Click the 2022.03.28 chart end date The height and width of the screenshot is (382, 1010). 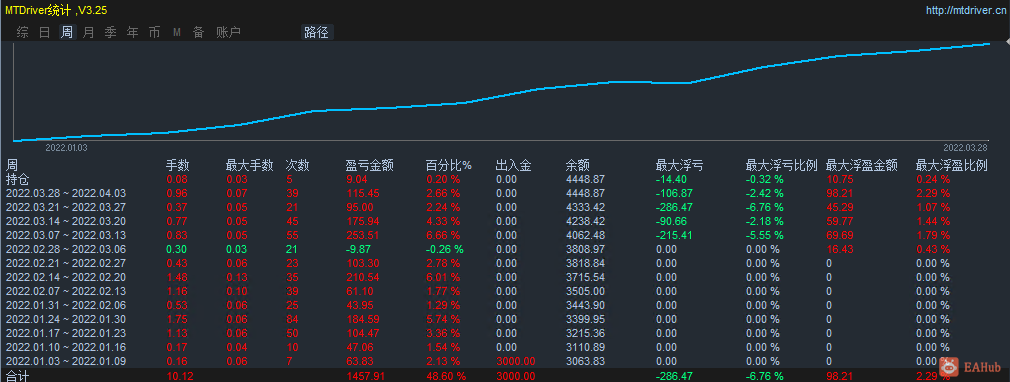pos(966,148)
